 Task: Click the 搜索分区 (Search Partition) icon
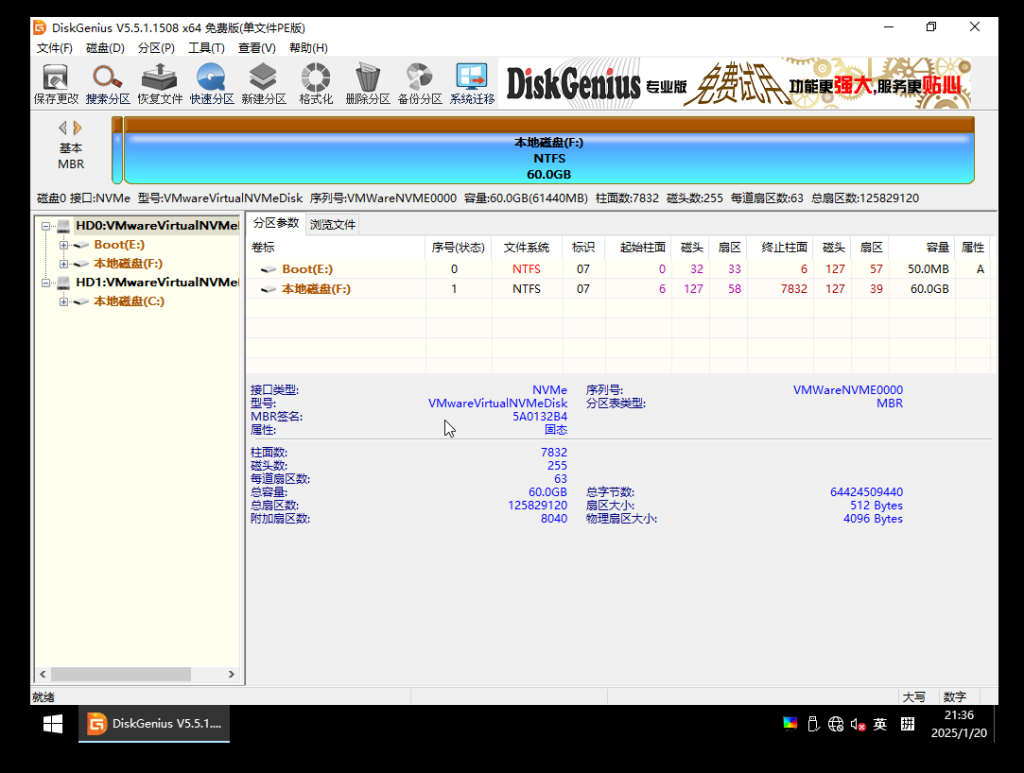coord(107,84)
